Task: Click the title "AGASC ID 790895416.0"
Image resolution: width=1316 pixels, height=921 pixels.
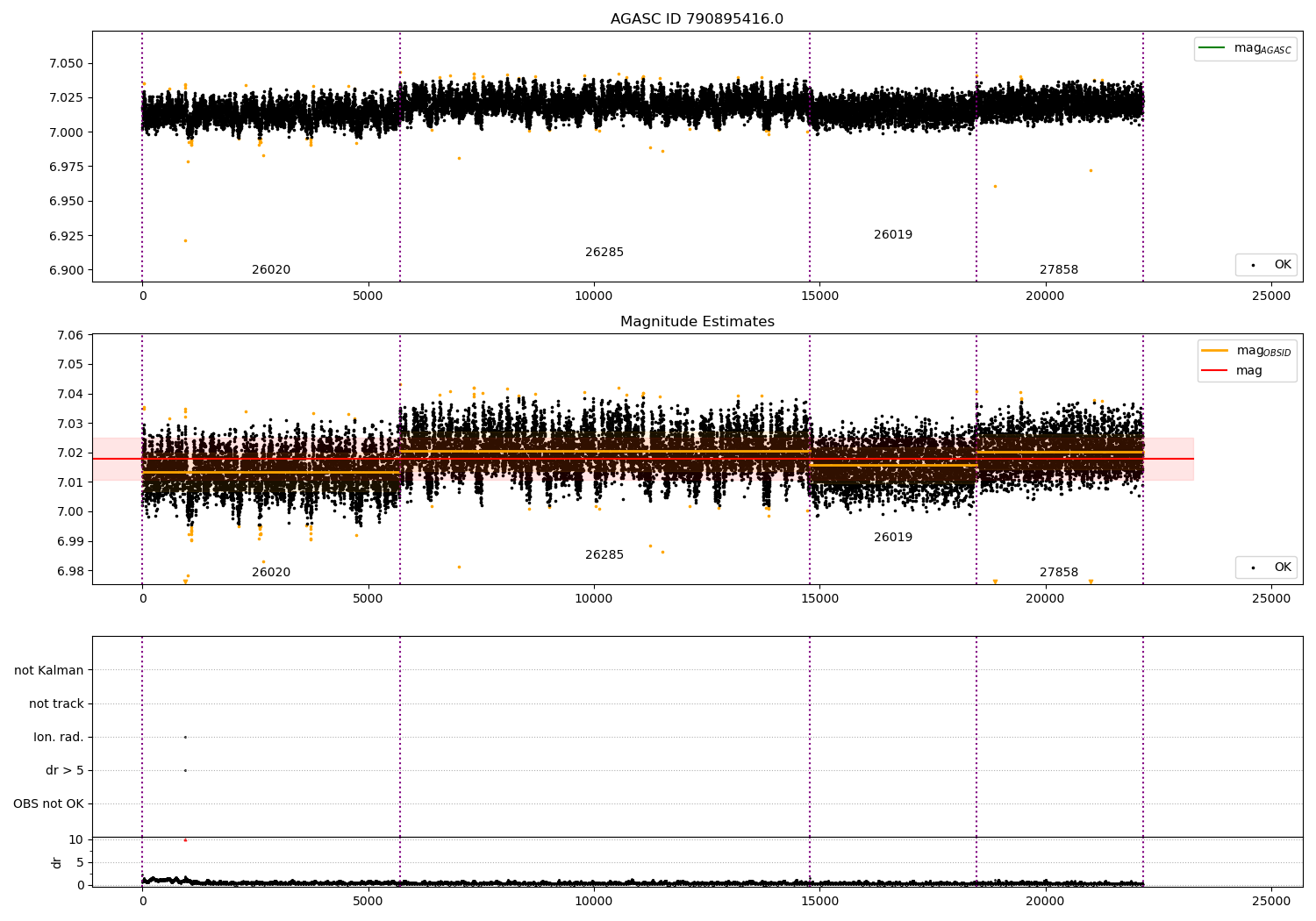Action: (x=697, y=19)
